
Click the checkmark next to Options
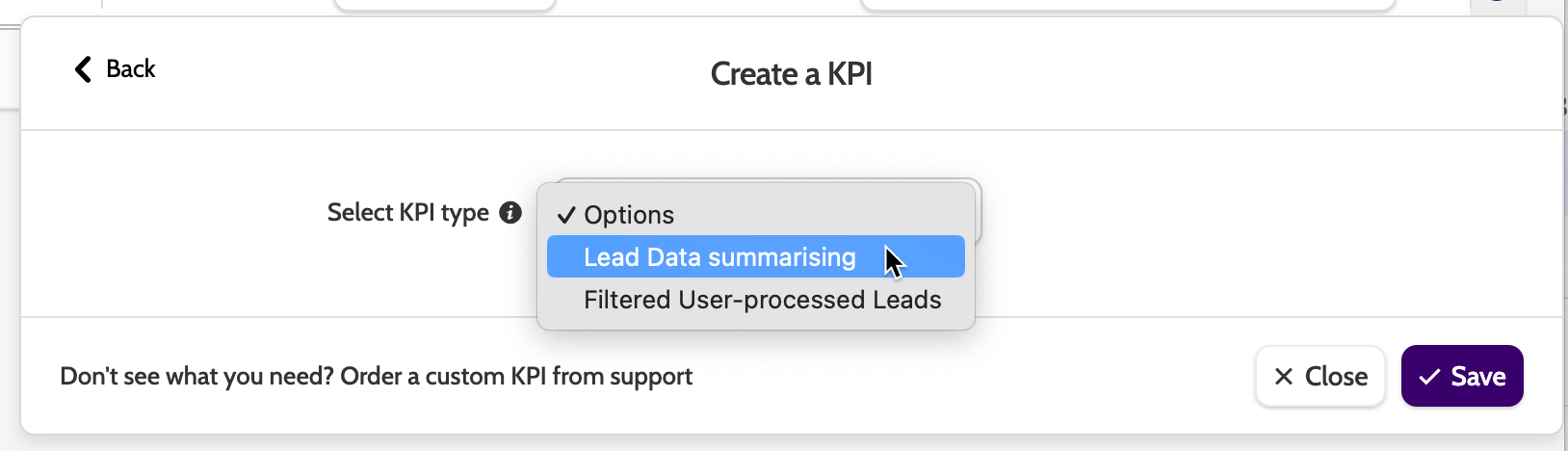(x=566, y=215)
